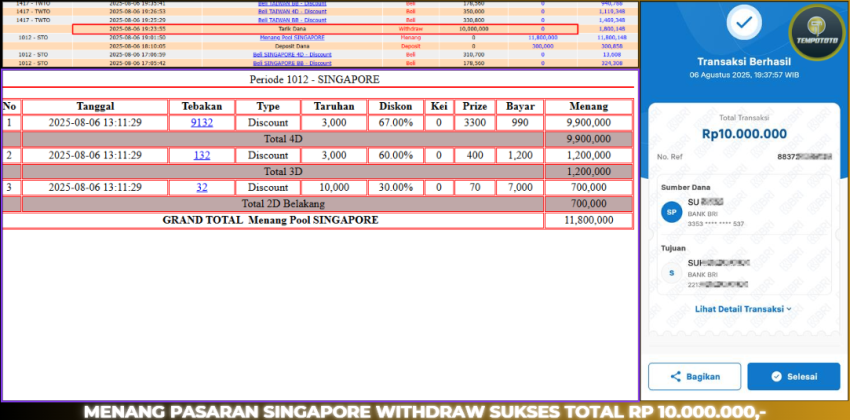Click the Total 2D Belakang 700,000 value
This screenshot has height=420, width=850.
coord(589,204)
